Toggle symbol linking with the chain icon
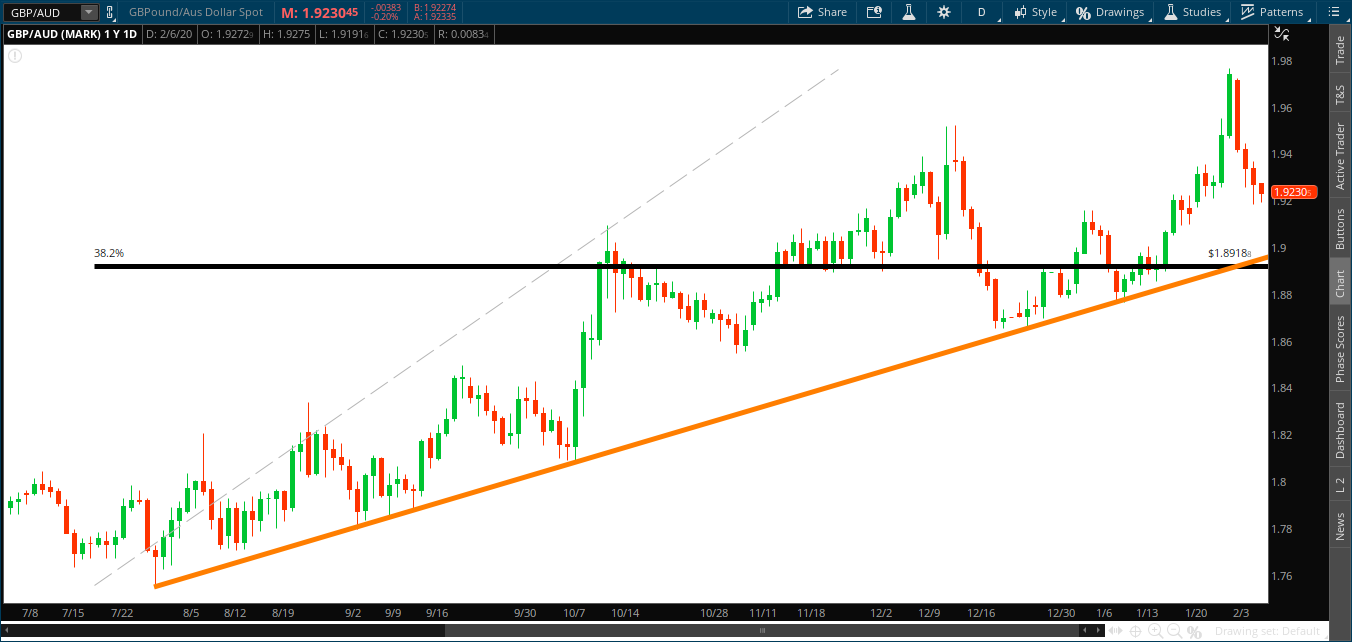Viewport: 1352px width, 642px height. point(108,12)
